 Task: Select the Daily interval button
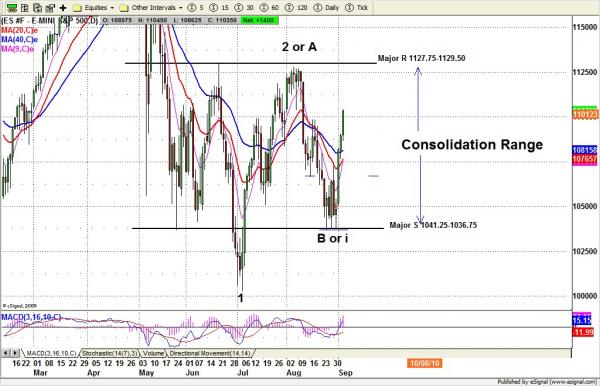(x=326, y=8)
